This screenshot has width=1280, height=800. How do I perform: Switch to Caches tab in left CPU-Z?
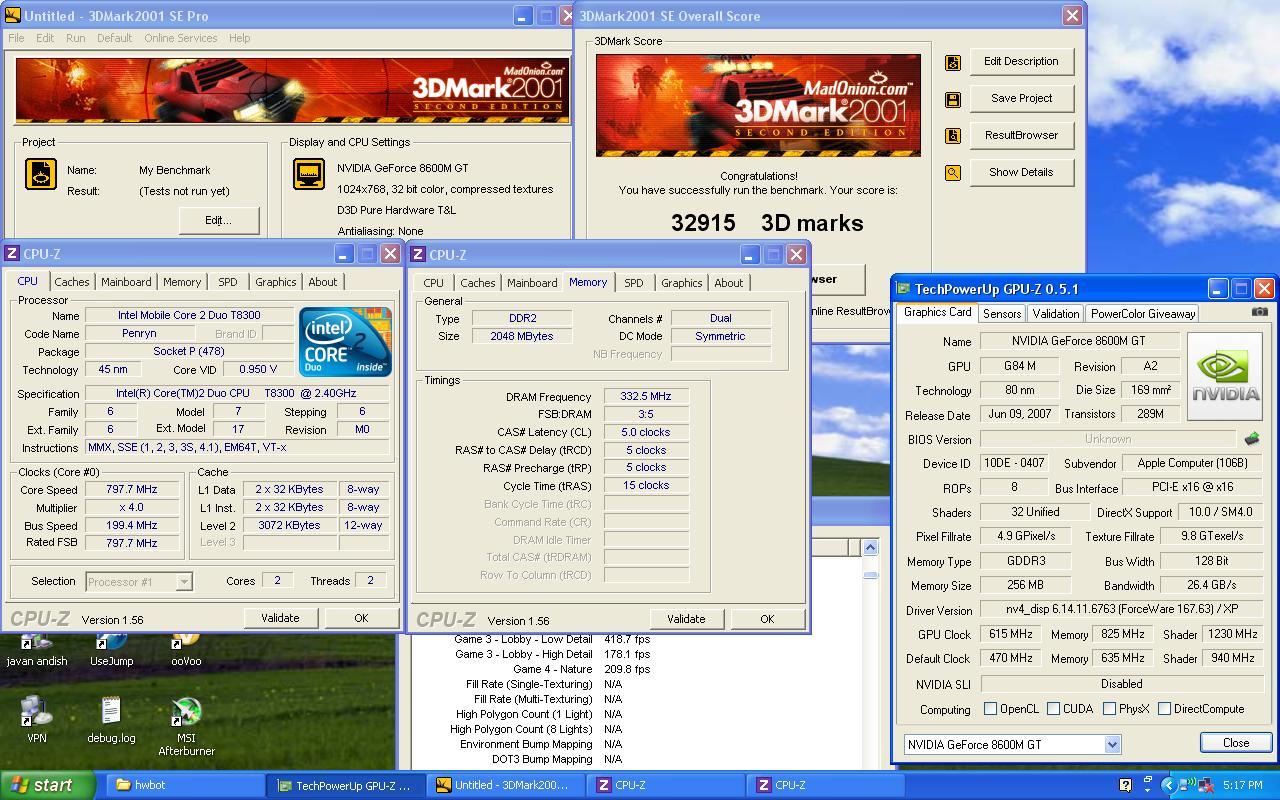[72, 282]
